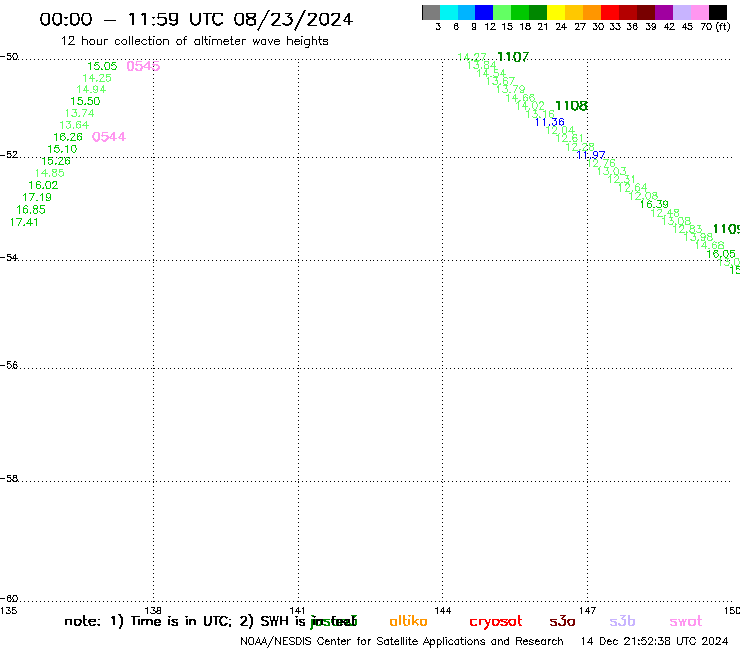Screen dimensions: 740x650
Task: Click the 's3b' satellite legend label
Action: [x=622, y=621]
